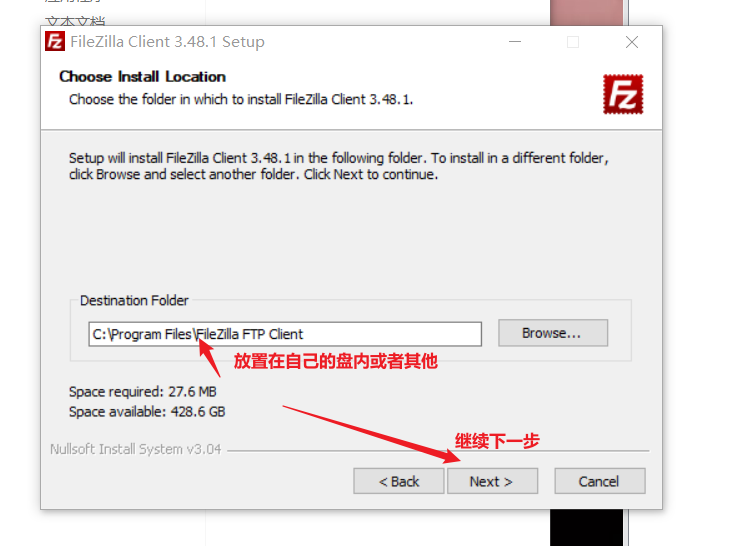This screenshot has width=744, height=546.
Task: Click the red '继续下一步' annotation text
Action: 497,441
